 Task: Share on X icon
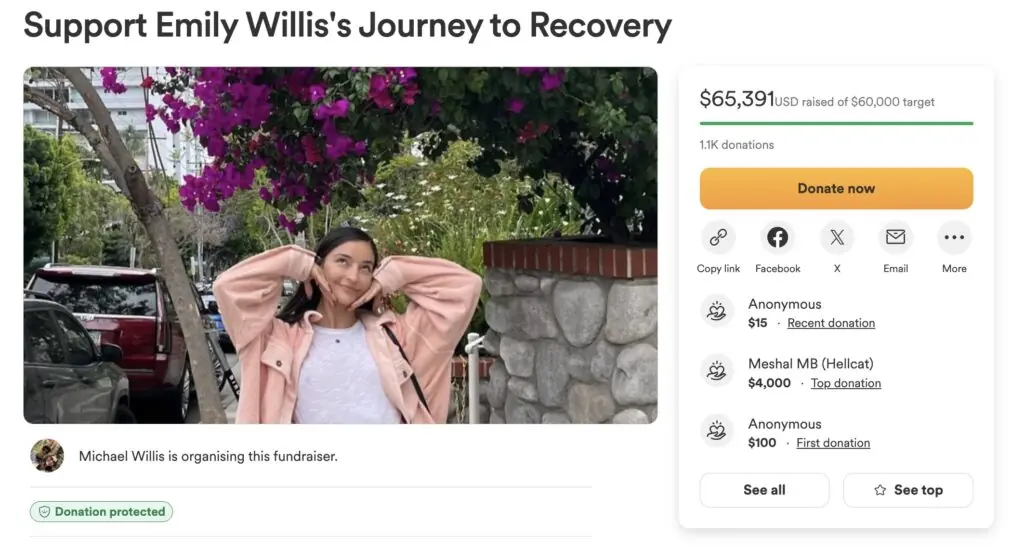(837, 238)
